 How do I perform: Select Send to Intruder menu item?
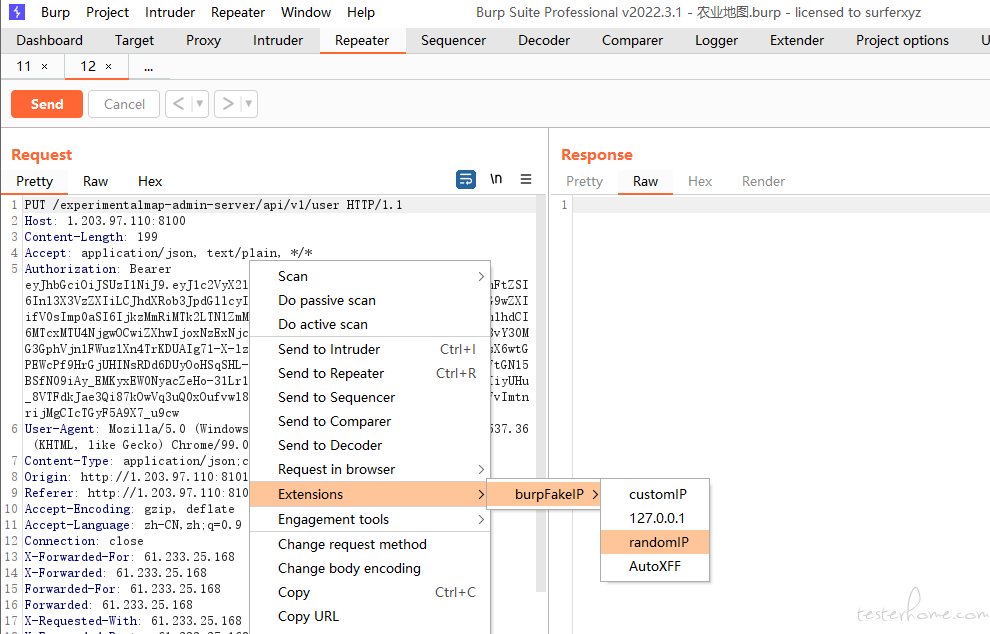point(370,349)
